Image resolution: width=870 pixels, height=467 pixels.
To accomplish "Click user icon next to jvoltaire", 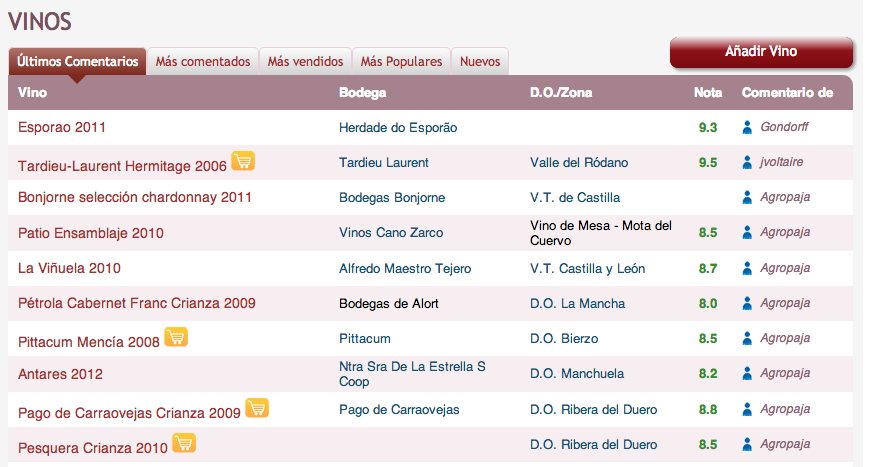I will pos(747,162).
